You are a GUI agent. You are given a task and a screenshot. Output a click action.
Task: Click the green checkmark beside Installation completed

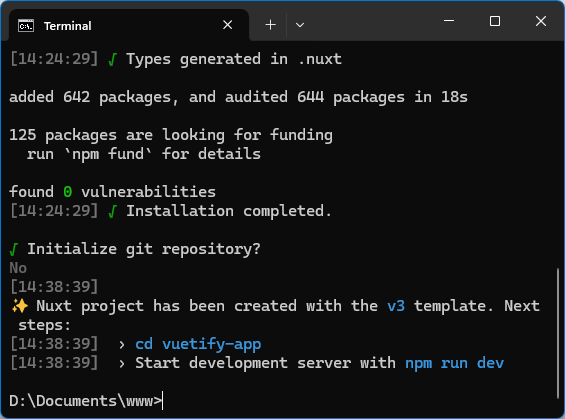click(112, 211)
